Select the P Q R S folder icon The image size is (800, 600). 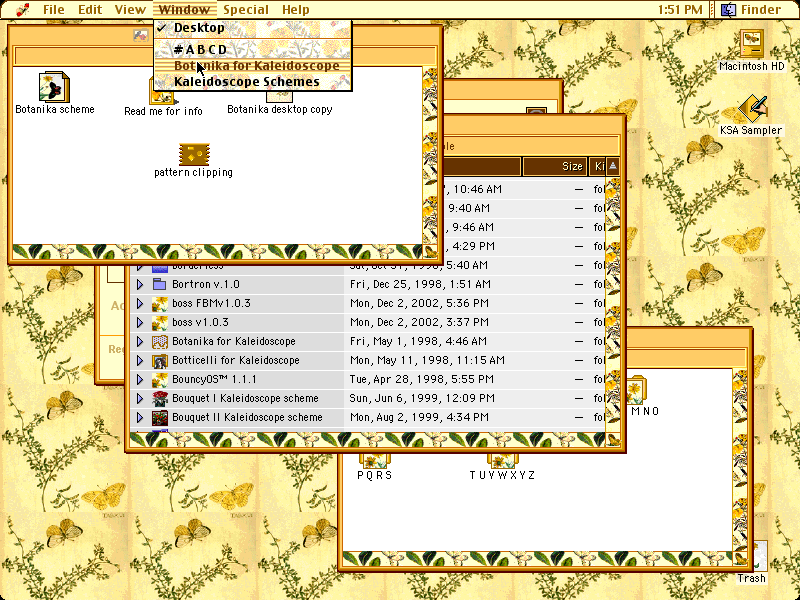click(x=374, y=461)
